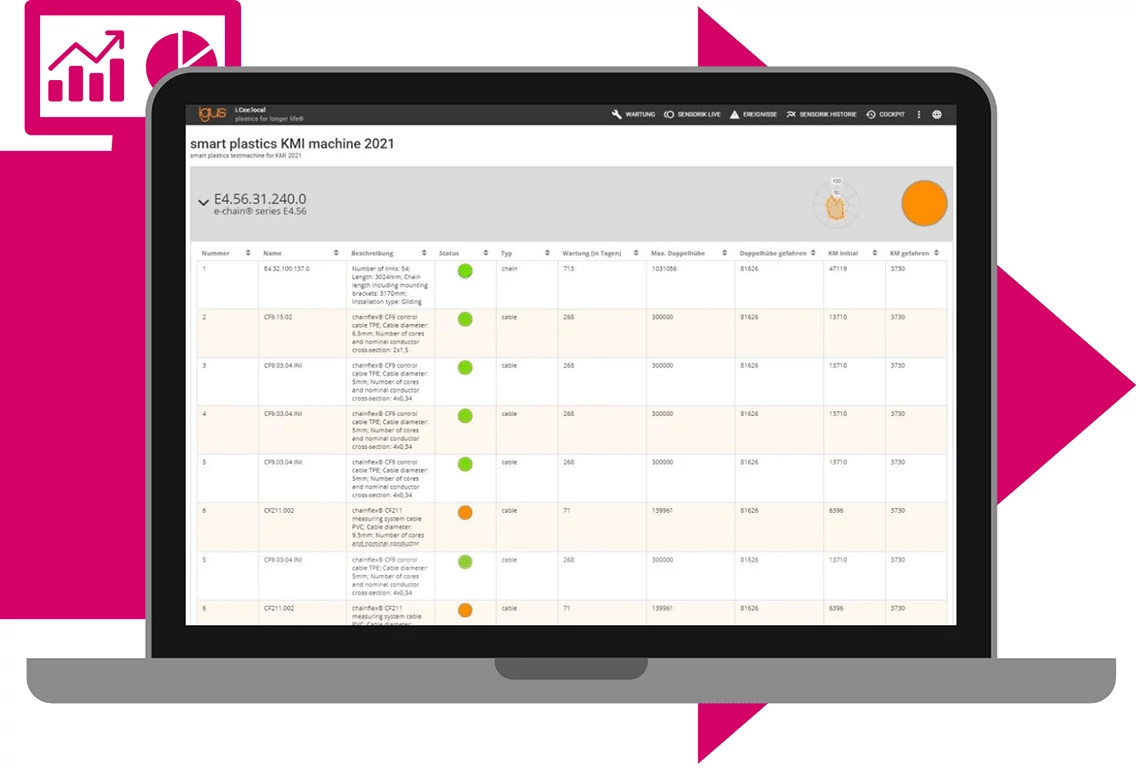Screen dimensions: 1140x770
Task: Click the orange status dot of CF211.002
Action: click(x=464, y=512)
